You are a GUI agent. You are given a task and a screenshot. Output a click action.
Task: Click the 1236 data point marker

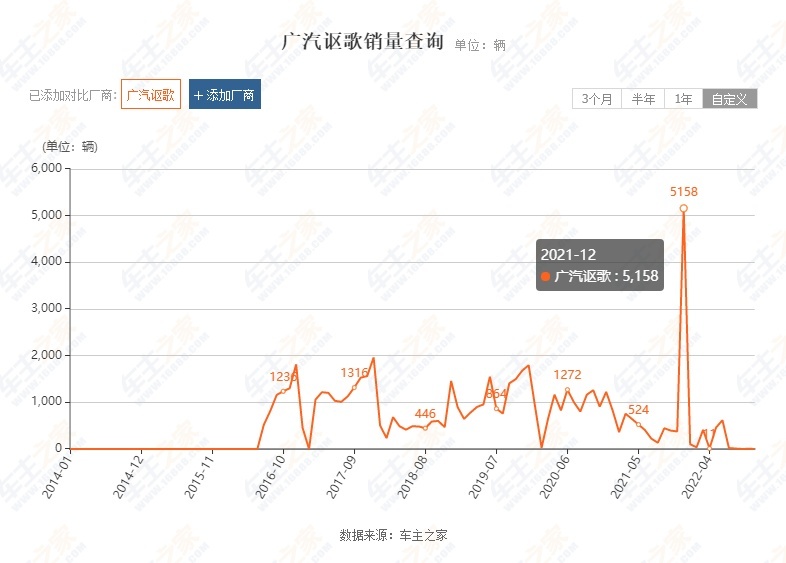coord(283,391)
